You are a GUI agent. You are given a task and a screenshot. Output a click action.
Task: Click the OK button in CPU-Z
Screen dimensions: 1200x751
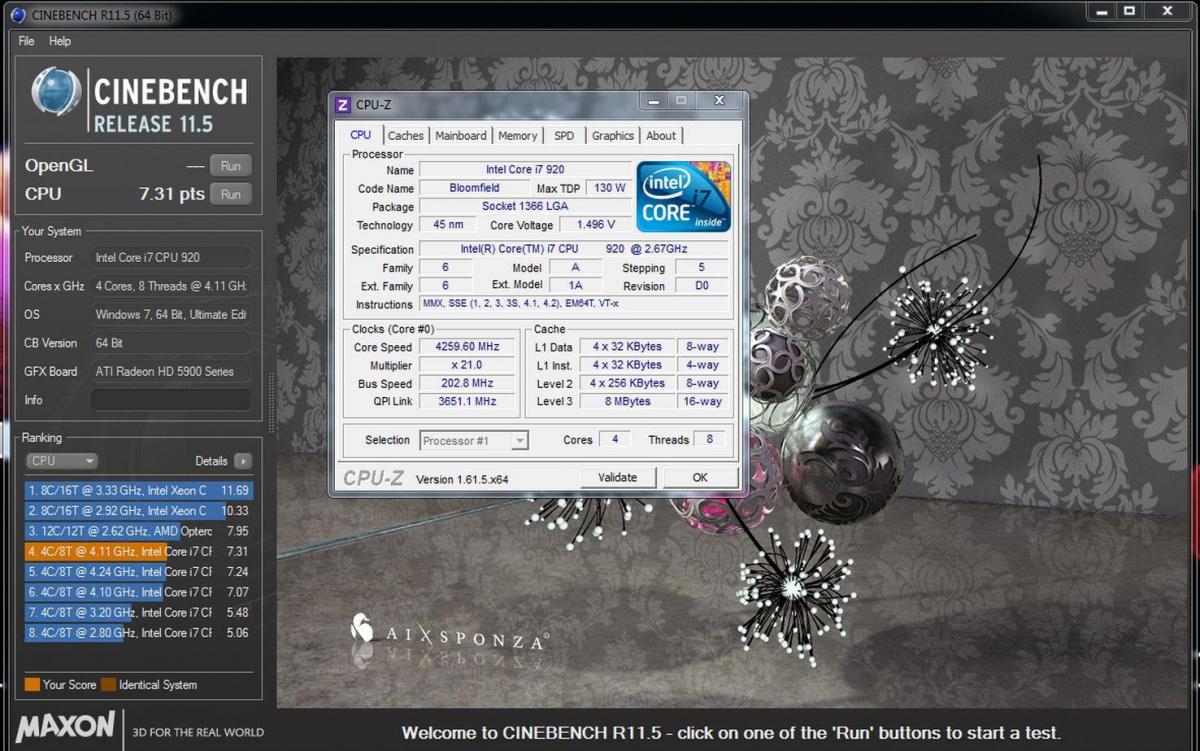click(x=700, y=477)
